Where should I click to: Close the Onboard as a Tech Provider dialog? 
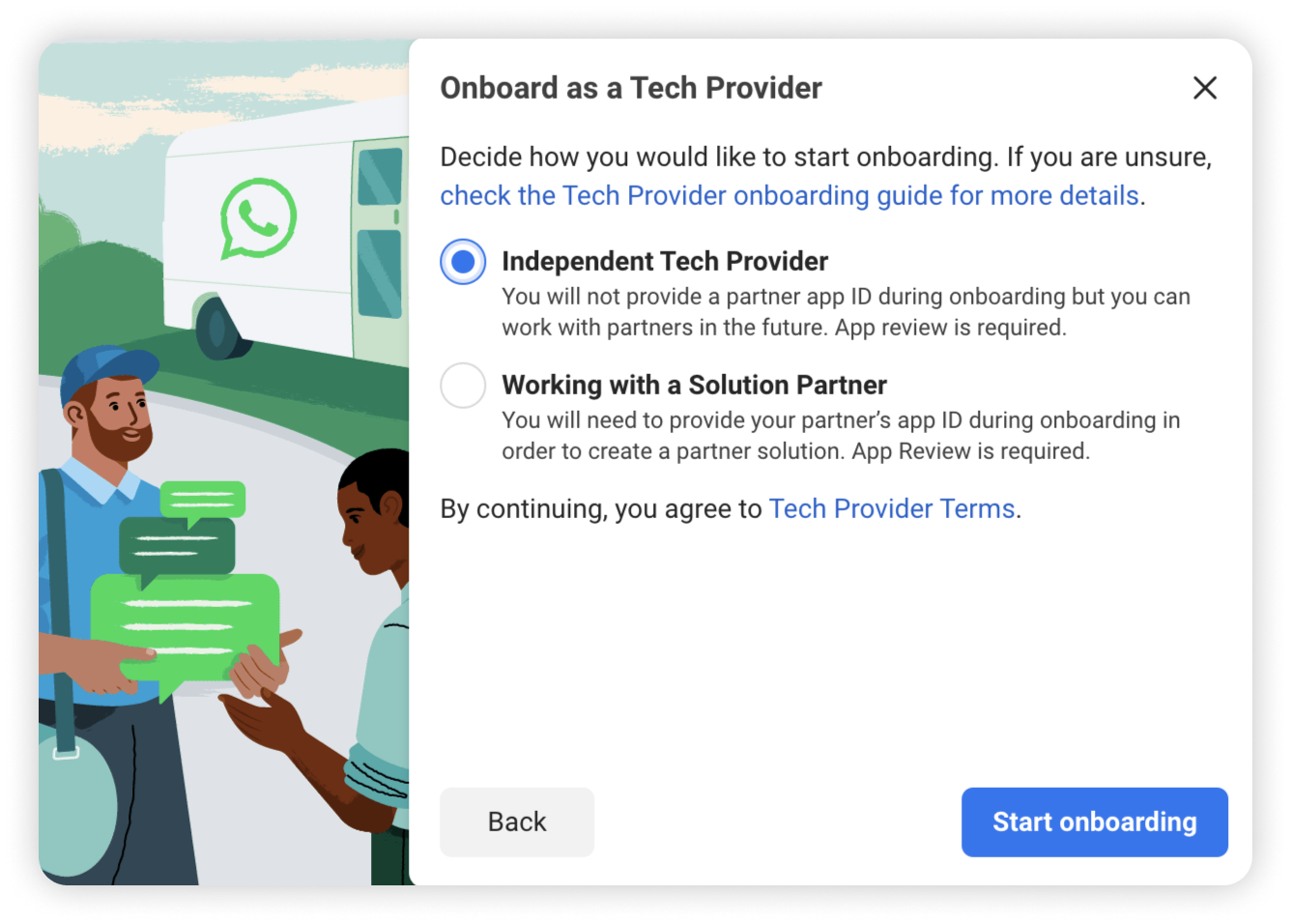(x=1204, y=88)
